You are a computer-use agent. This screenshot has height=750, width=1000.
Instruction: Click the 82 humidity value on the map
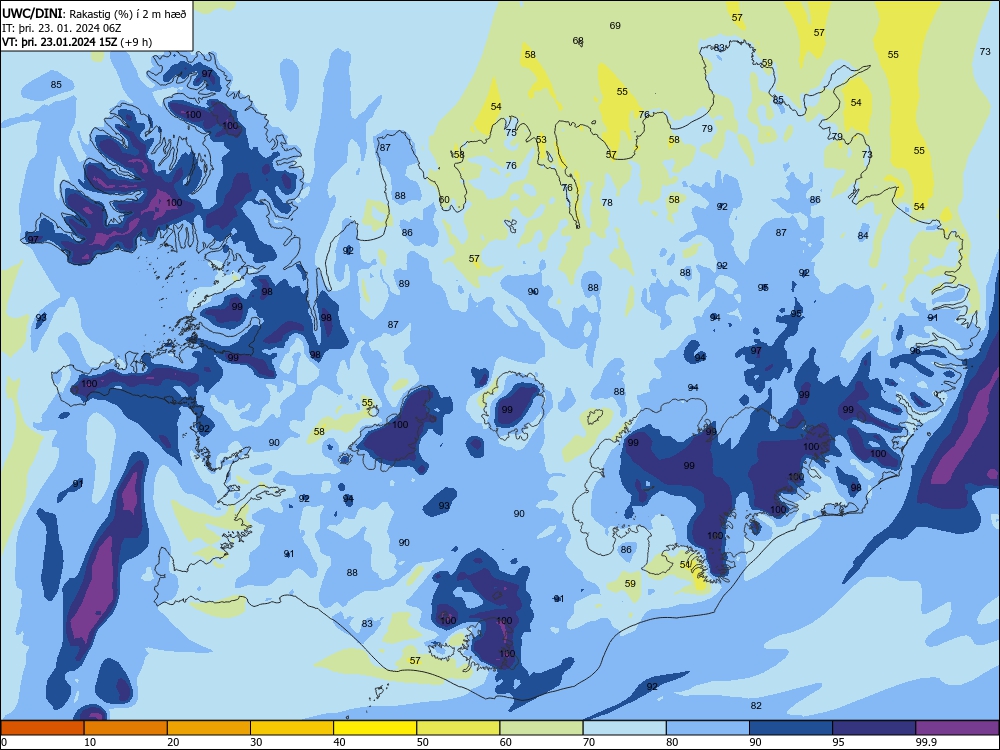pyautogui.click(x=756, y=705)
